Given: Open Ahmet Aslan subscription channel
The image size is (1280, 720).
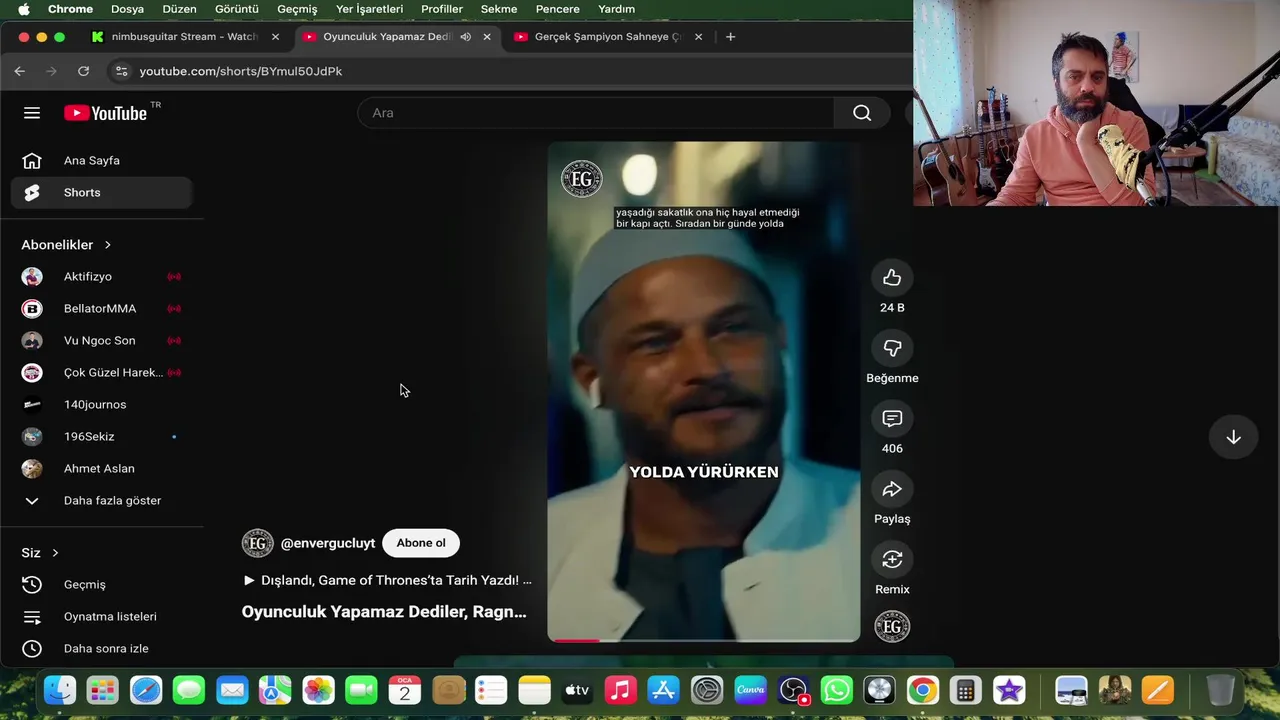Looking at the screenshot, I should point(102,468).
